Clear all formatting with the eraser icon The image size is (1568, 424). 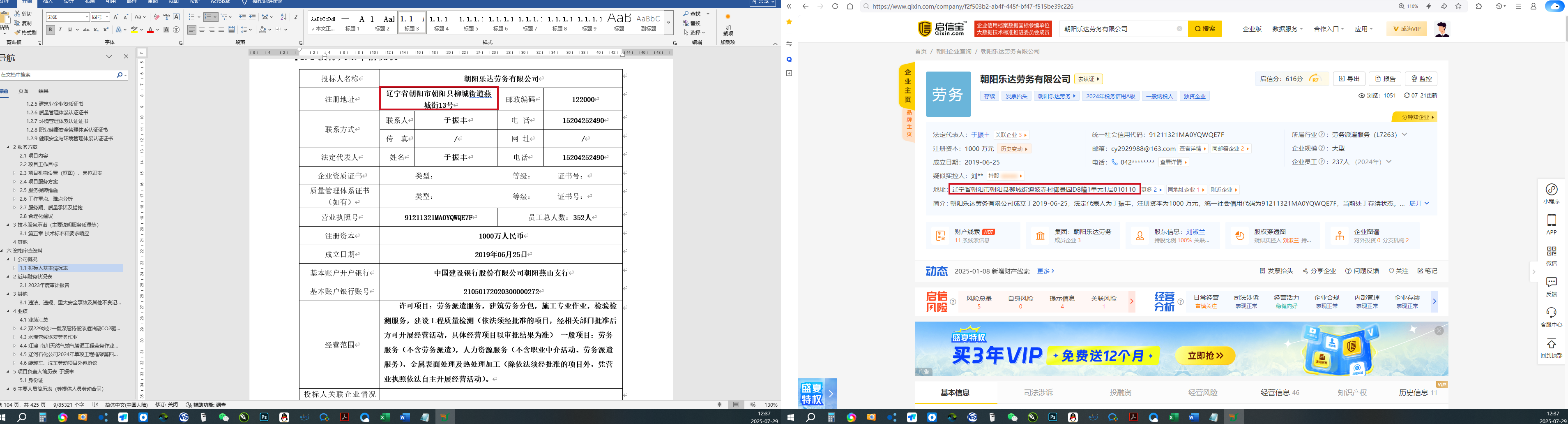pyautogui.click(x=157, y=17)
